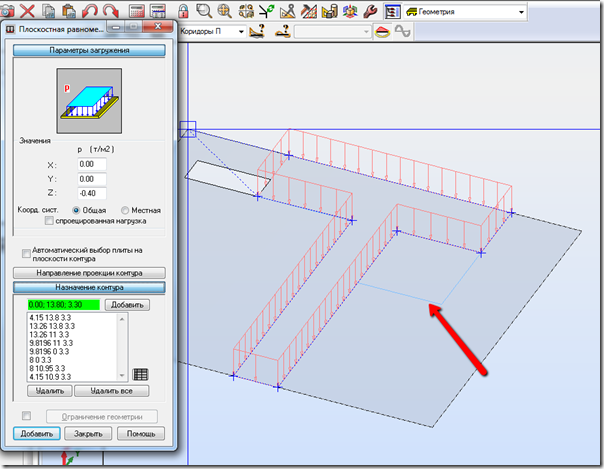Click the undo arrow icon

click(x=90, y=12)
